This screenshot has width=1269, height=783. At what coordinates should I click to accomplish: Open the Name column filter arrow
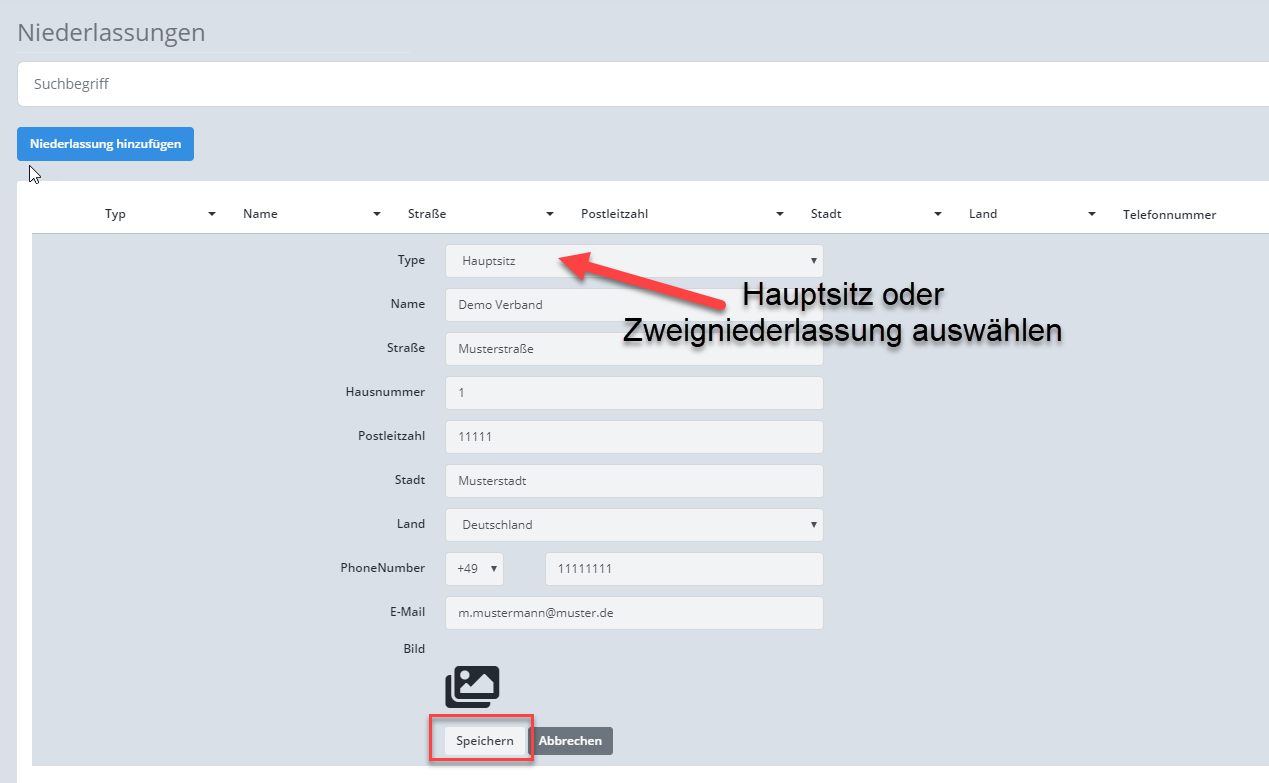click(377, 215)
